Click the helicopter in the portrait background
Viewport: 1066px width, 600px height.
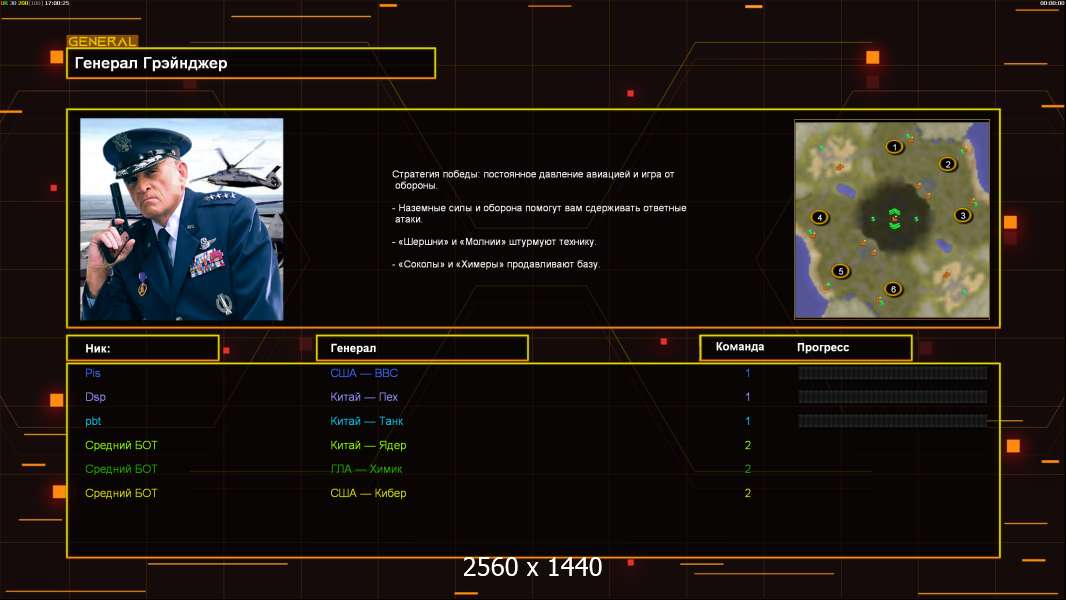237,172
